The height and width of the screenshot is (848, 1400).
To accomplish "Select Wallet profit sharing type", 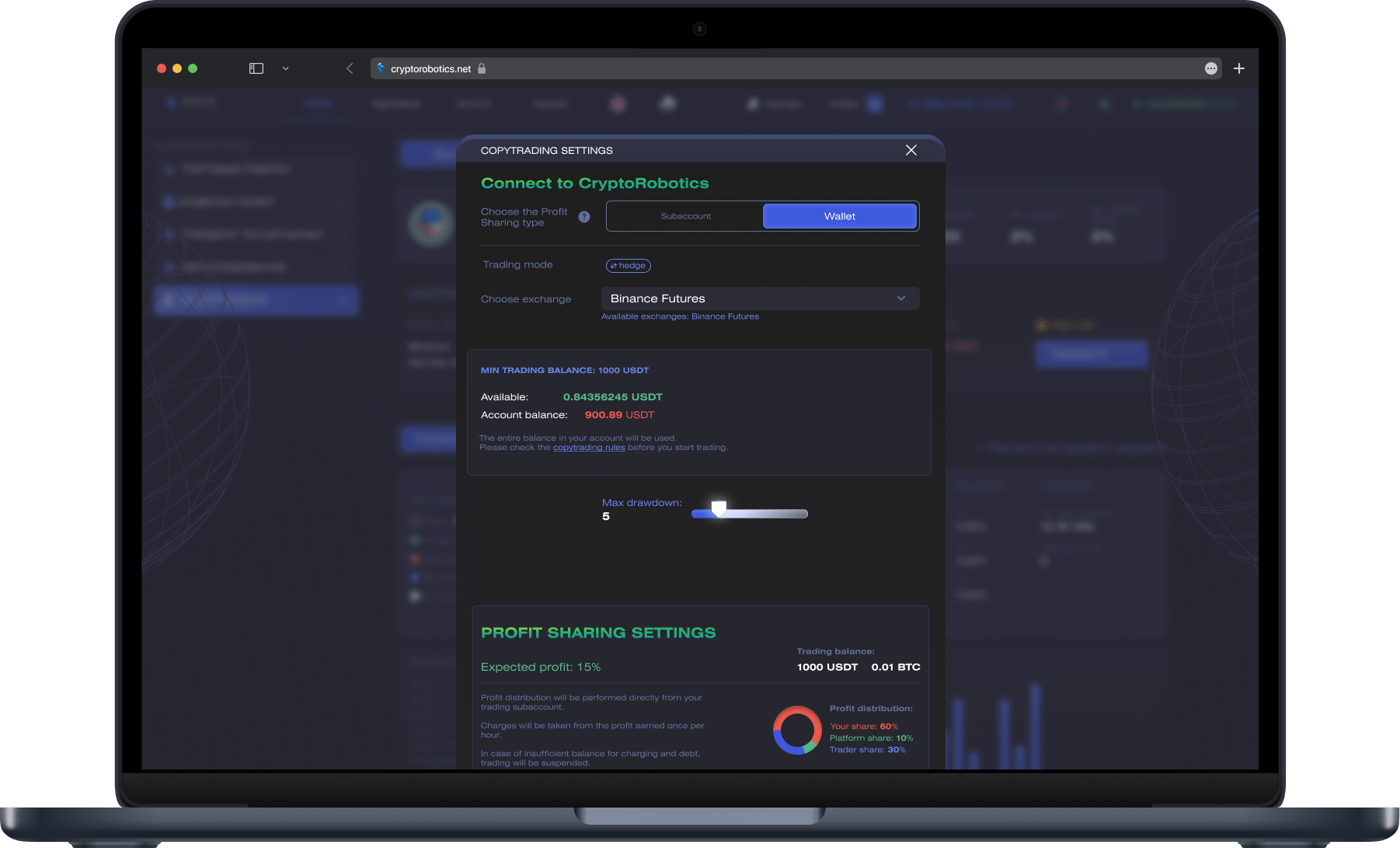I will tap(839, 216).
